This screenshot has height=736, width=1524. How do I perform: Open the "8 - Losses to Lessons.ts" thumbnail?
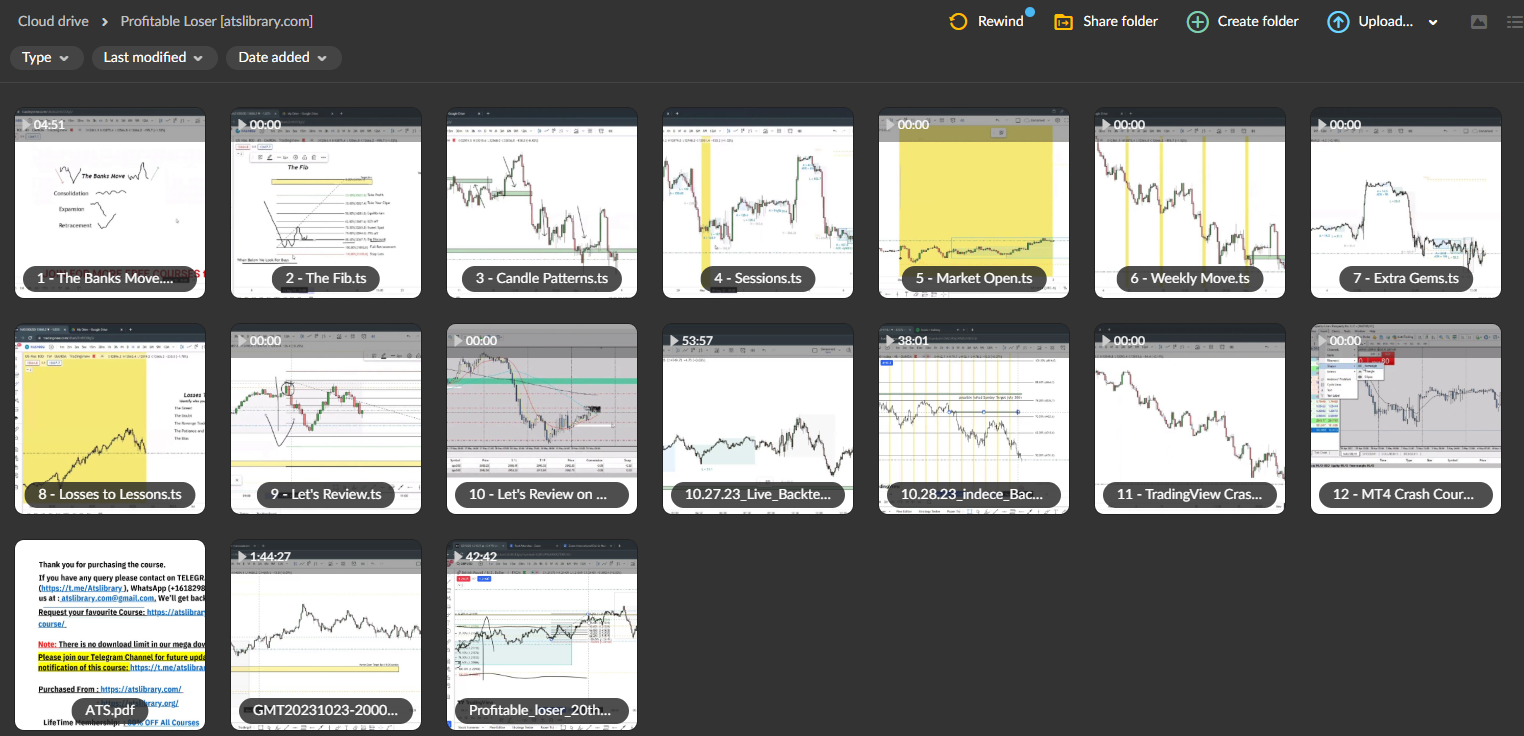[x=109, y=418]
